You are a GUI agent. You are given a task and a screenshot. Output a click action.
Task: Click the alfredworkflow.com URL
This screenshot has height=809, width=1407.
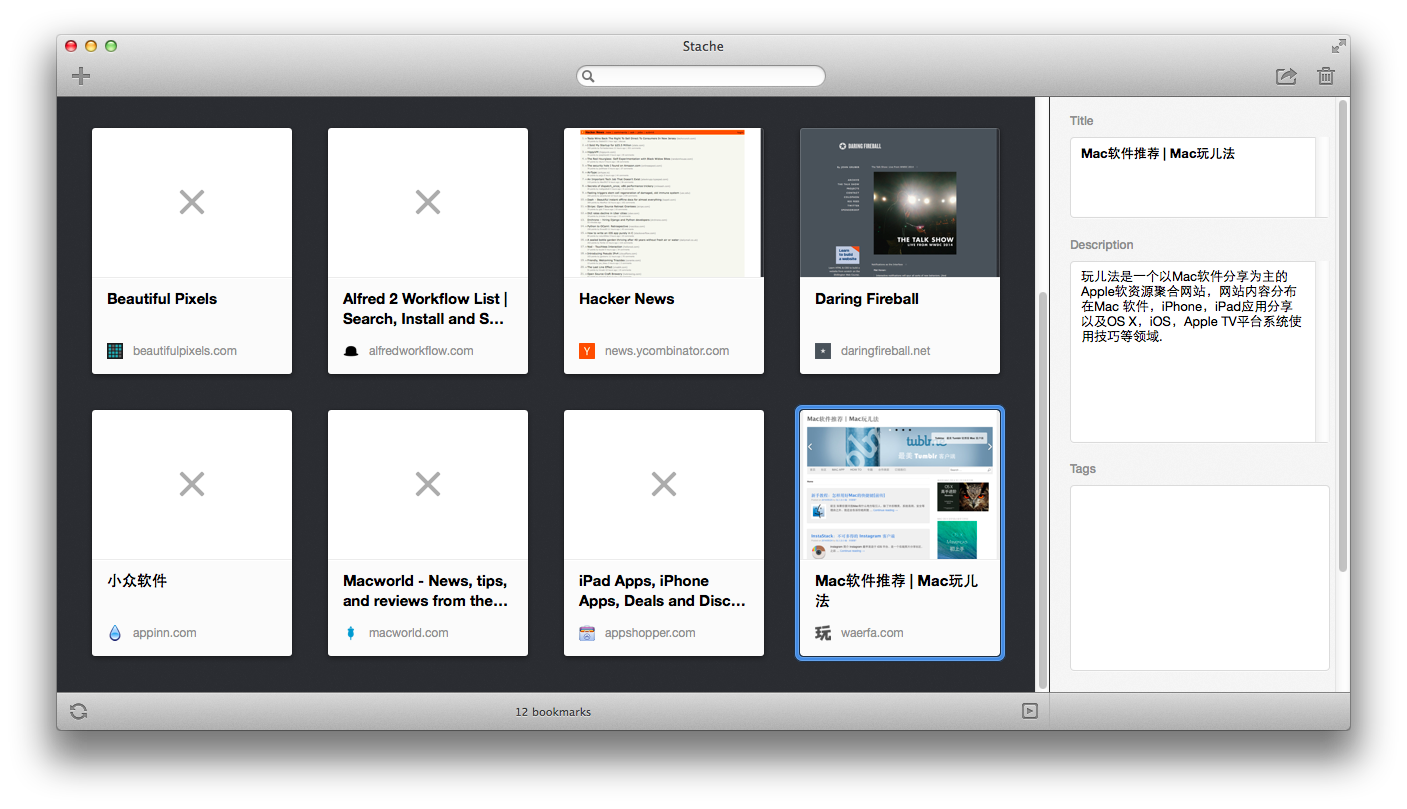point(421,351)
